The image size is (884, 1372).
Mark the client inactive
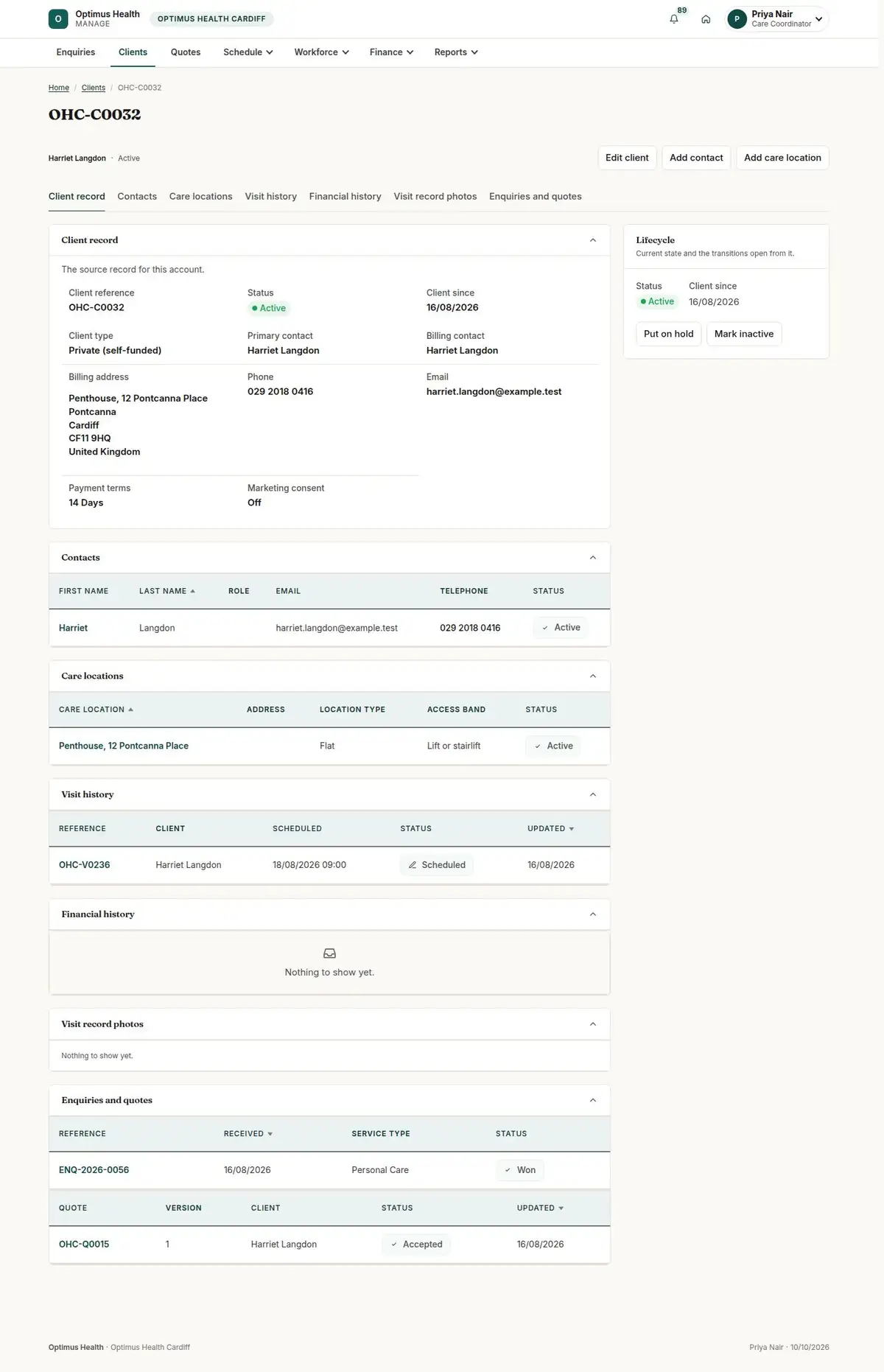click(x=744, y=334)
